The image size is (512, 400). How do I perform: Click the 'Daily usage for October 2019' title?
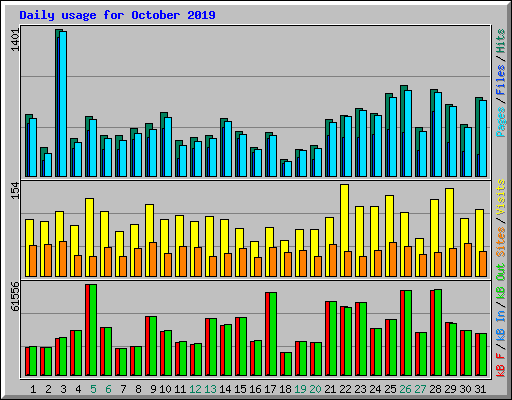point(117,15)
